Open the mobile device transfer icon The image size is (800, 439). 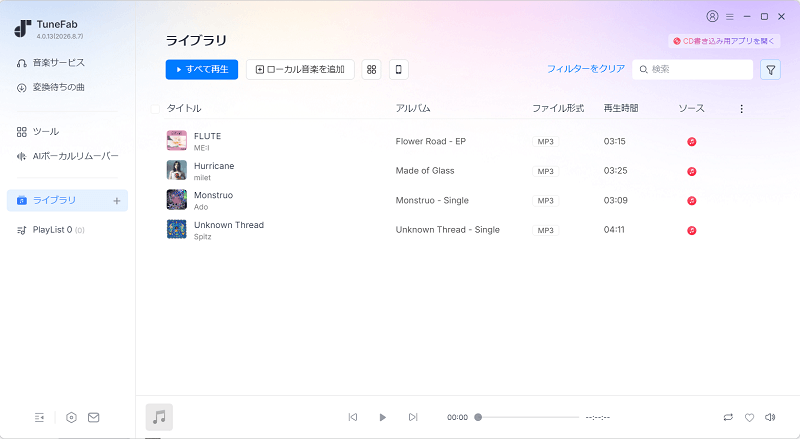(398, 69)
